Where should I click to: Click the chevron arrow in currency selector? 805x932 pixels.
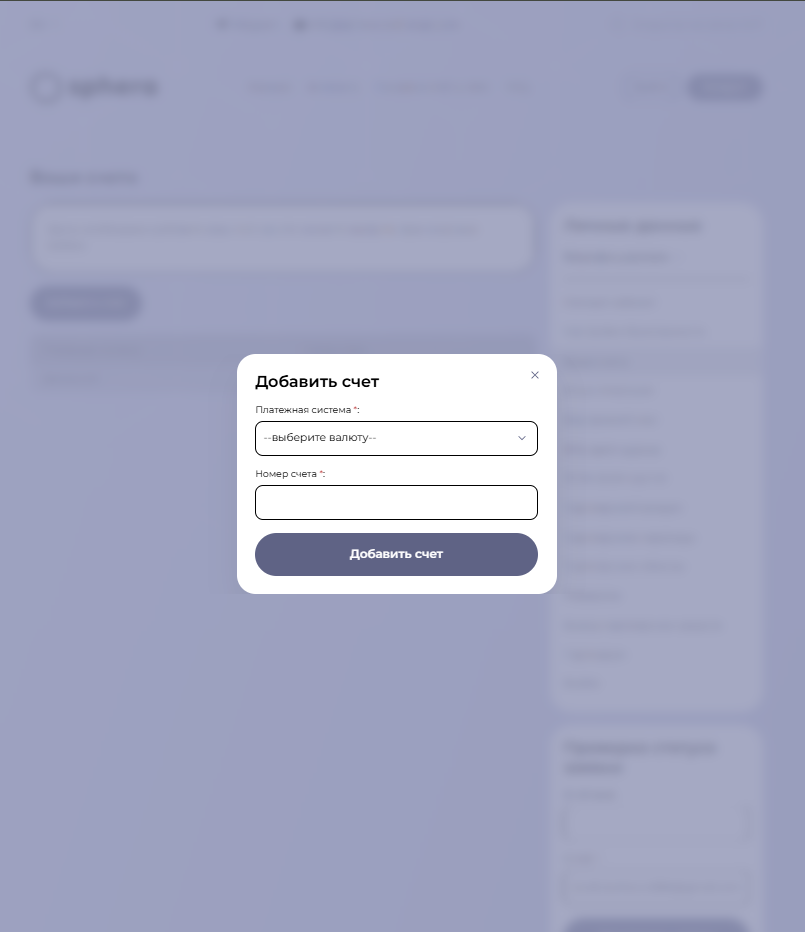521,438
